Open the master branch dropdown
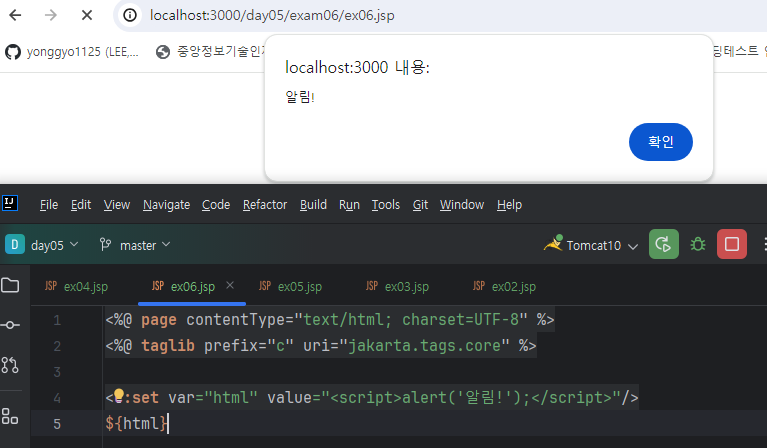 pyautogui.click(x=135, y=245)
